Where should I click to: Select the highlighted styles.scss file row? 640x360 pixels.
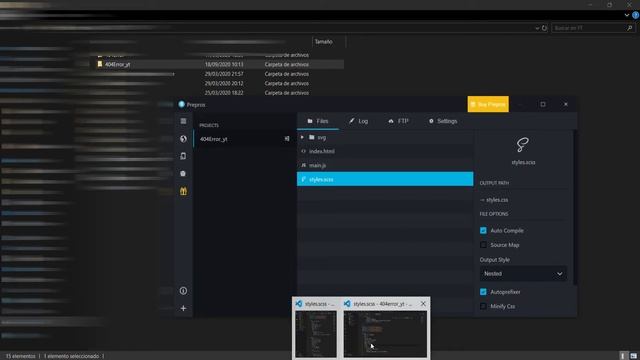pos(385,179)
